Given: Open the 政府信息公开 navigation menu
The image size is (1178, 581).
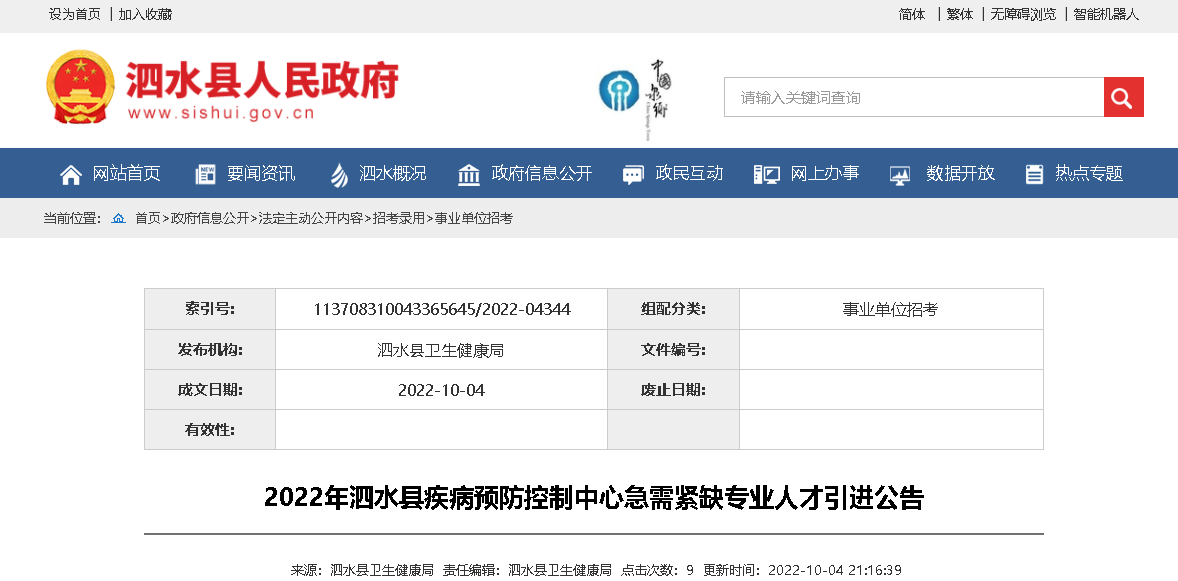Looking at the screenshot, I should [x=541, y=173].
